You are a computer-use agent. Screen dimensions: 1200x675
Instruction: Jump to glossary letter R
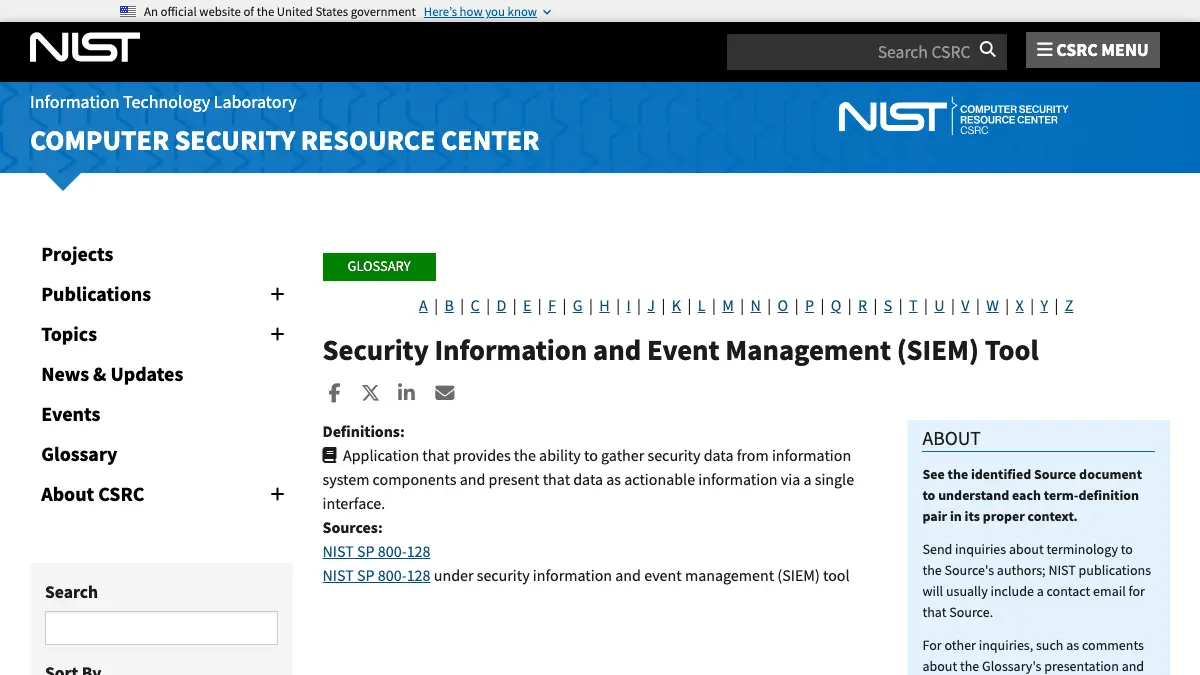click(863, 306)
